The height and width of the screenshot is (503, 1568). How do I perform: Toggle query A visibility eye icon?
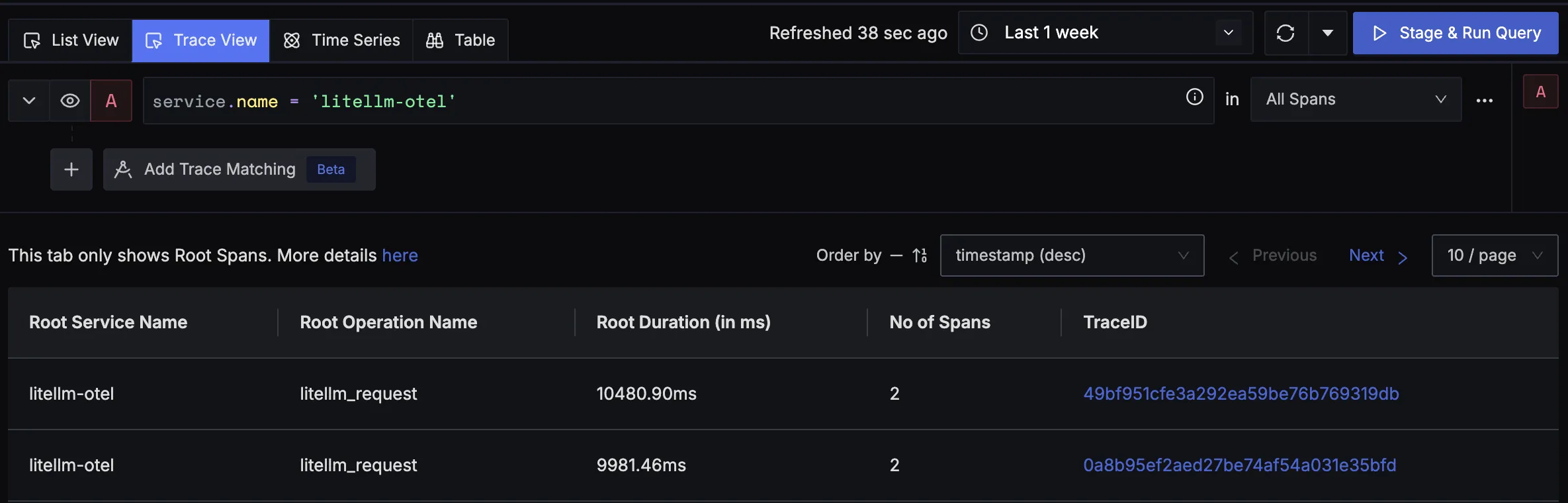point(70,101)
